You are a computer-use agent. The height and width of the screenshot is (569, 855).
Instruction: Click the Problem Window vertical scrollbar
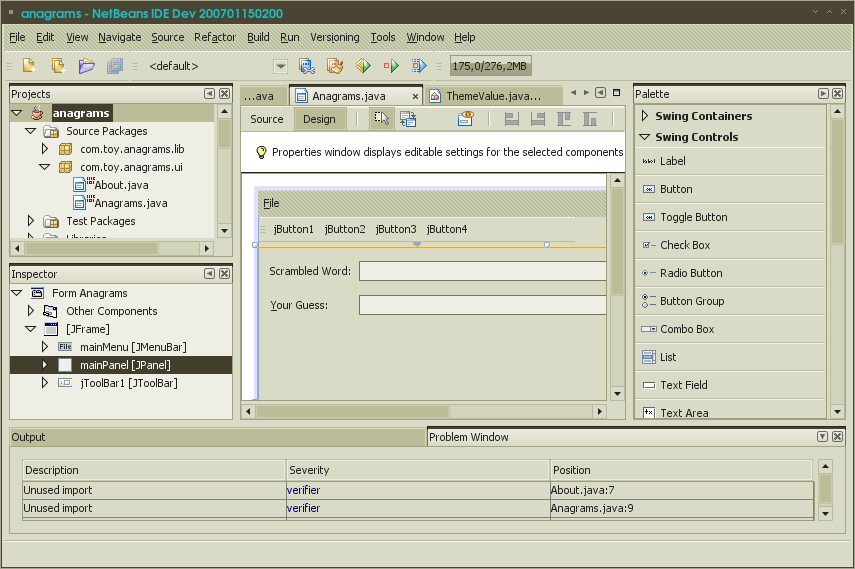click(826, 490)
